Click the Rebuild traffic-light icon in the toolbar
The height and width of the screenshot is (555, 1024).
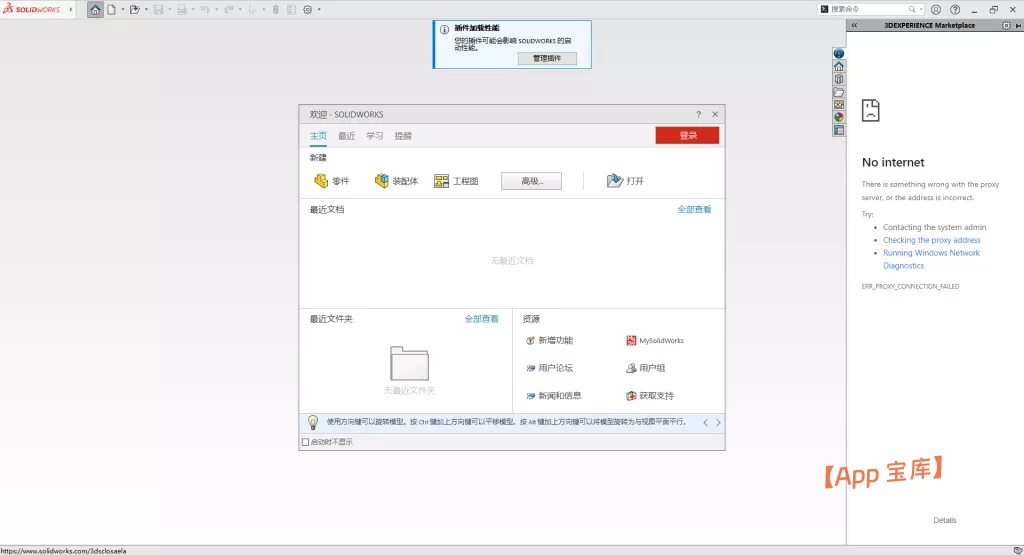(x=276, y=10)
